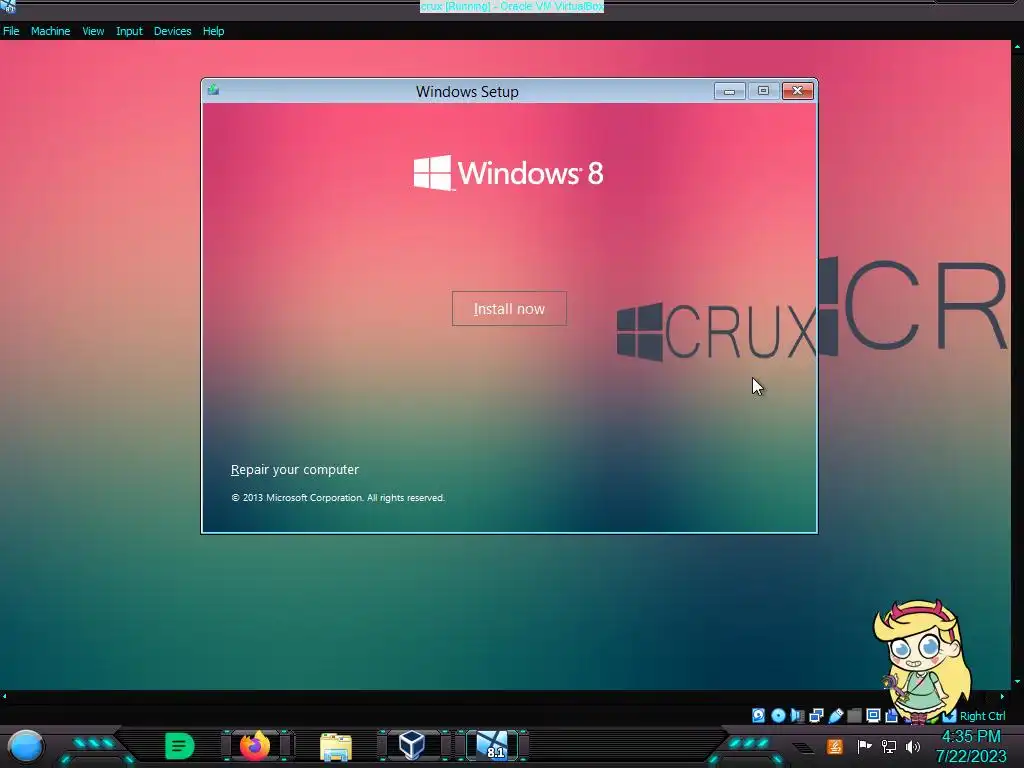
Task: Open the green chat app in taskbar
Action: coord(179,746)
